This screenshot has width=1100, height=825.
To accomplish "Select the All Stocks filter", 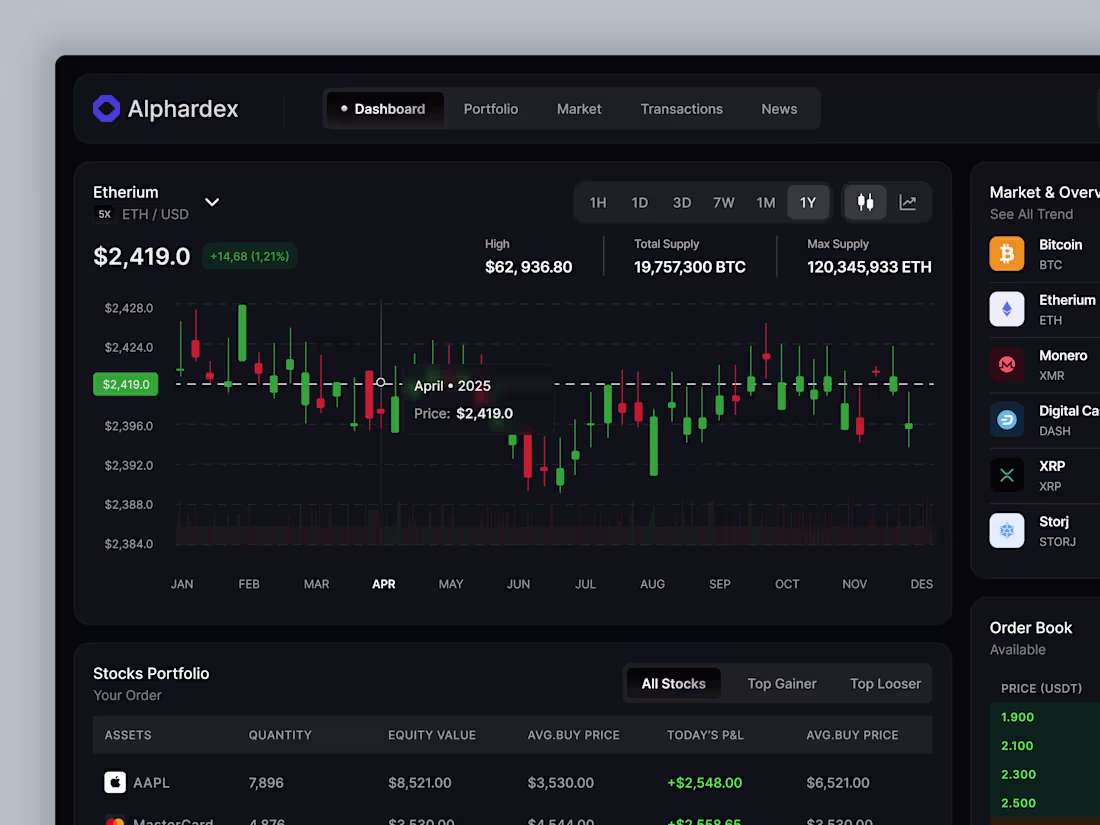I will tap(673, 683).
